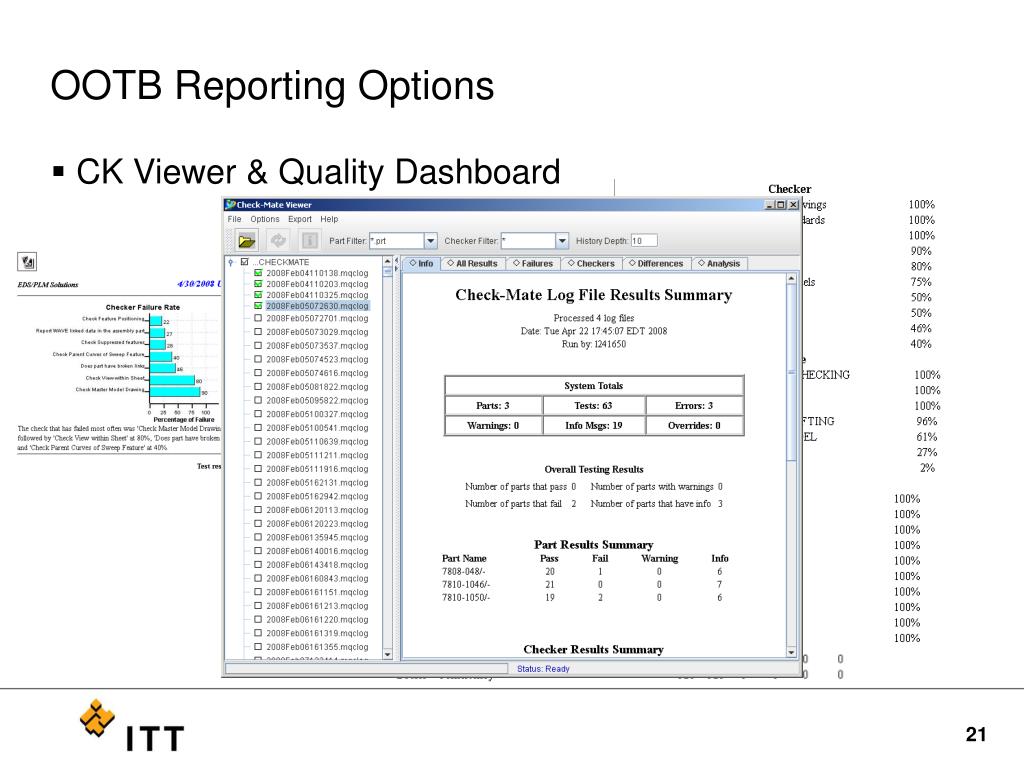Check the 2008Feb05072701.mqclog box
The width and height of the screenshot is (1024, 768).
258,318
